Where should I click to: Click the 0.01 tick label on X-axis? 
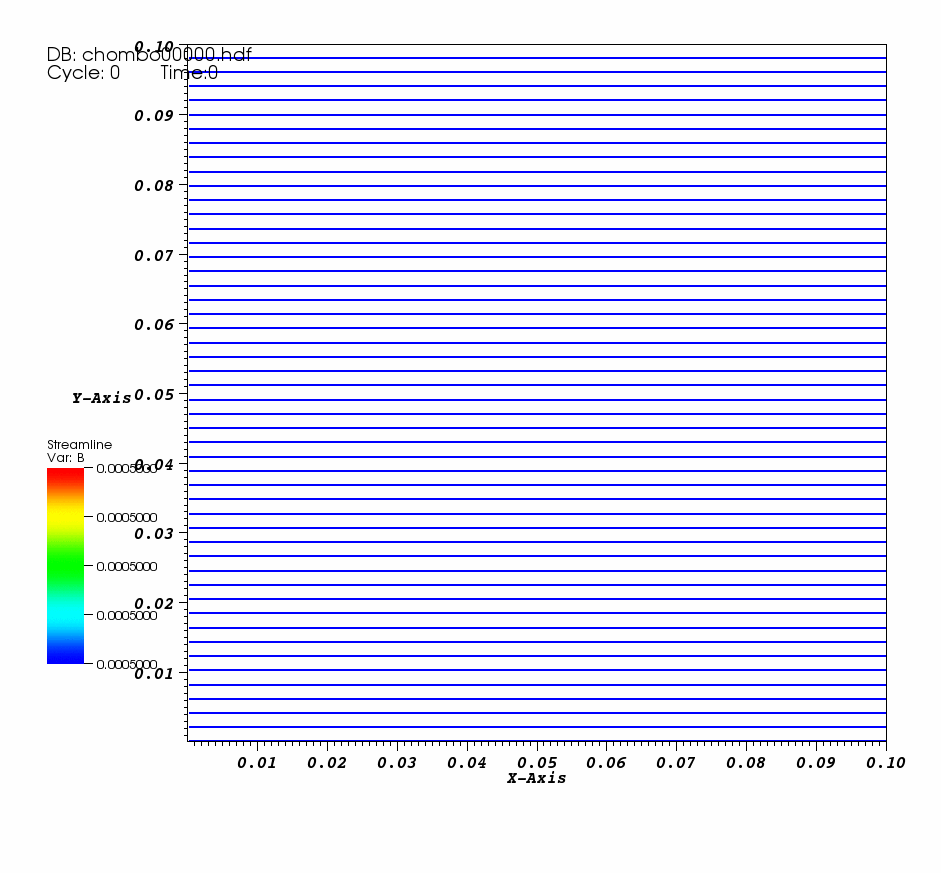click(x=257, y=763)
